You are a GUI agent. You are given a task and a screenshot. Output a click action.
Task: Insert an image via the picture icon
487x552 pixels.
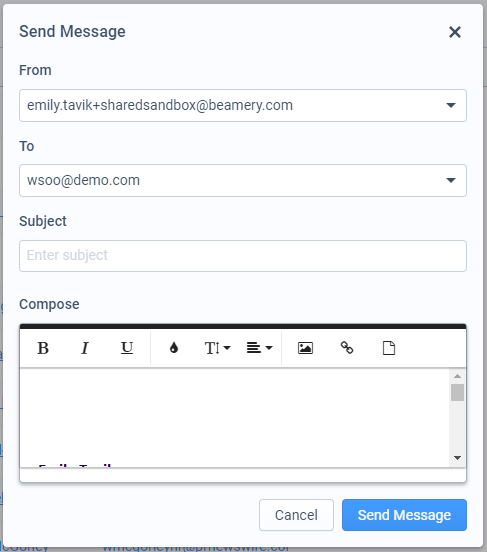[x=305, y=348]
